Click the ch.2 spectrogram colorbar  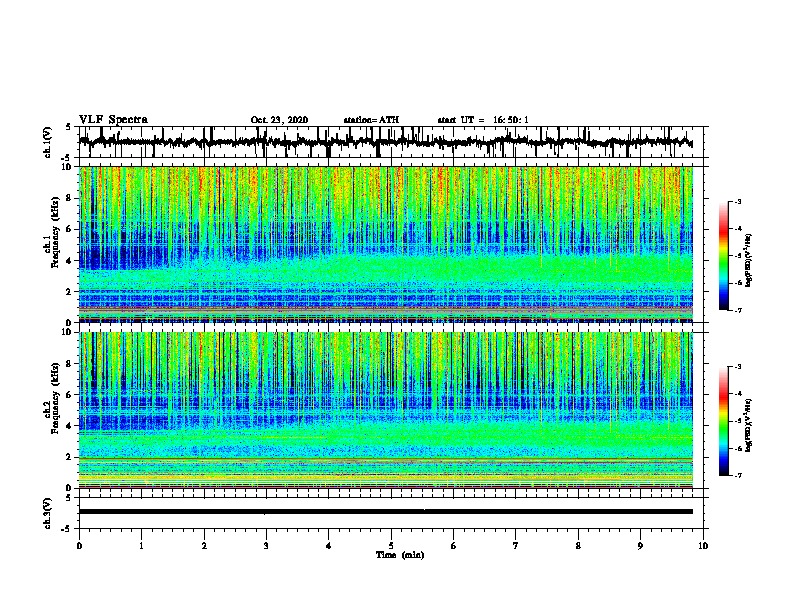click(x=724, y=421)
